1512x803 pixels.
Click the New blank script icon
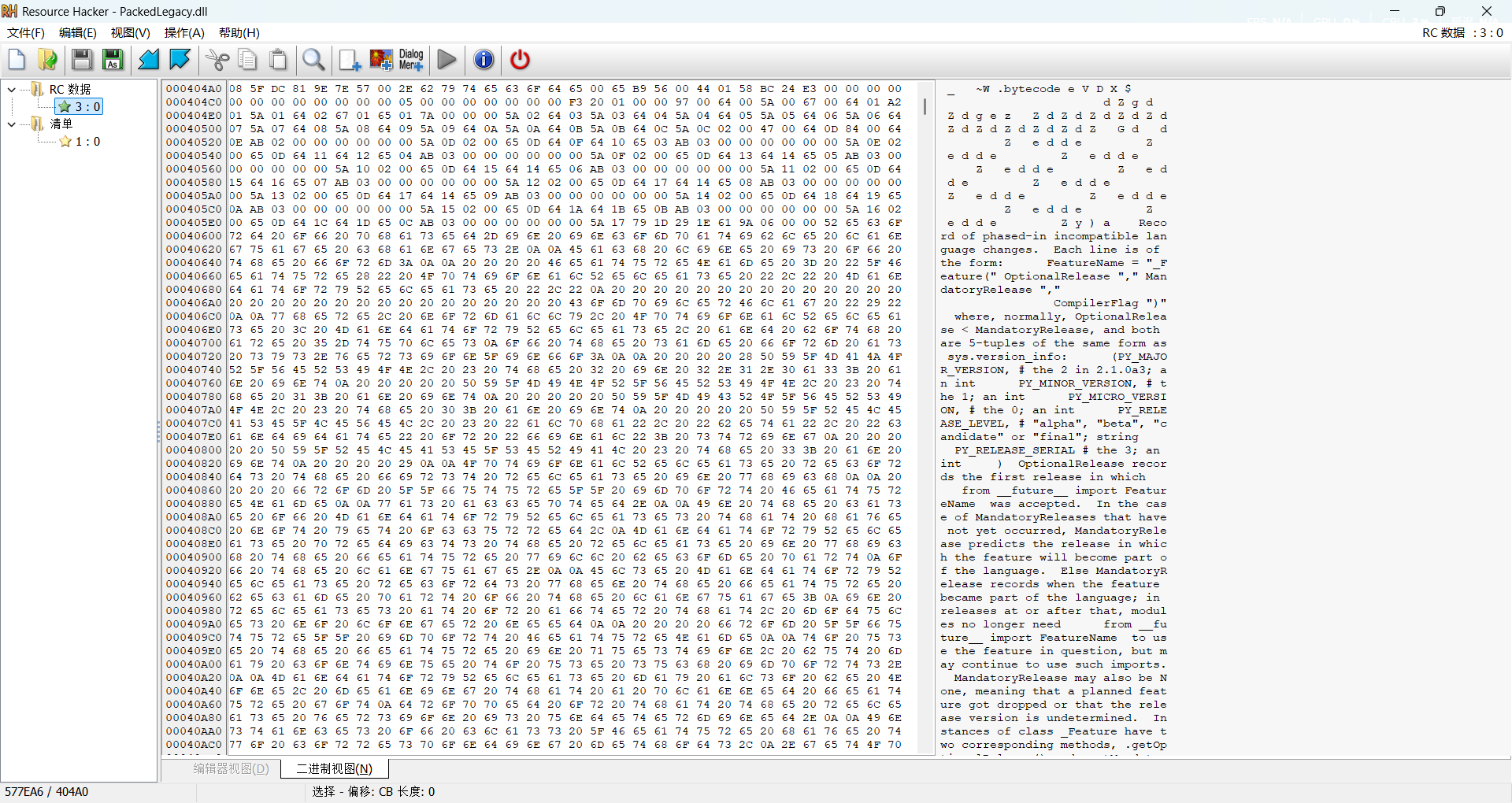coord(17,60)
